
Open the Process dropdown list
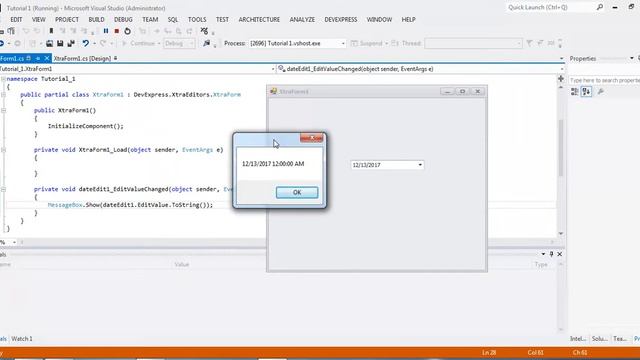(343, 43)
